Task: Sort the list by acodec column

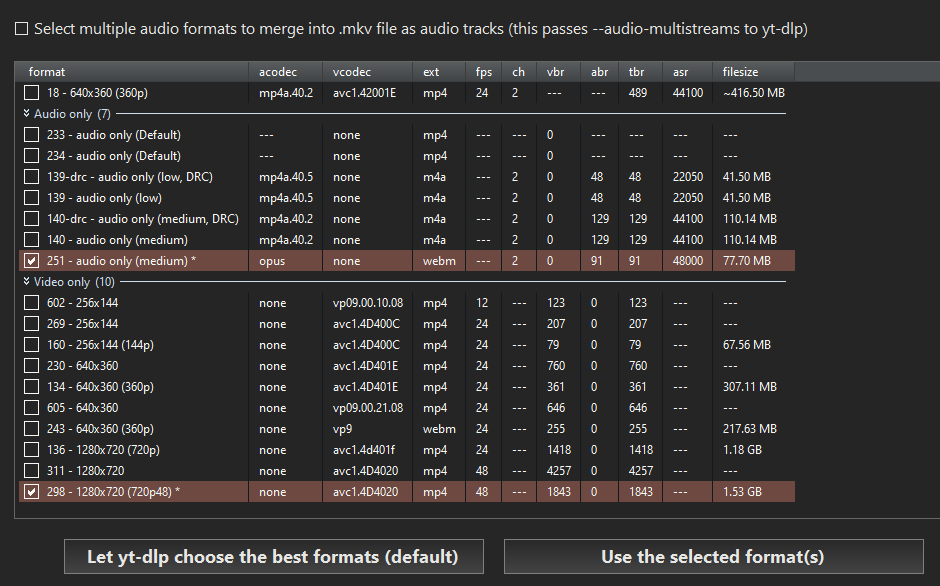Action: pos(285,72)
